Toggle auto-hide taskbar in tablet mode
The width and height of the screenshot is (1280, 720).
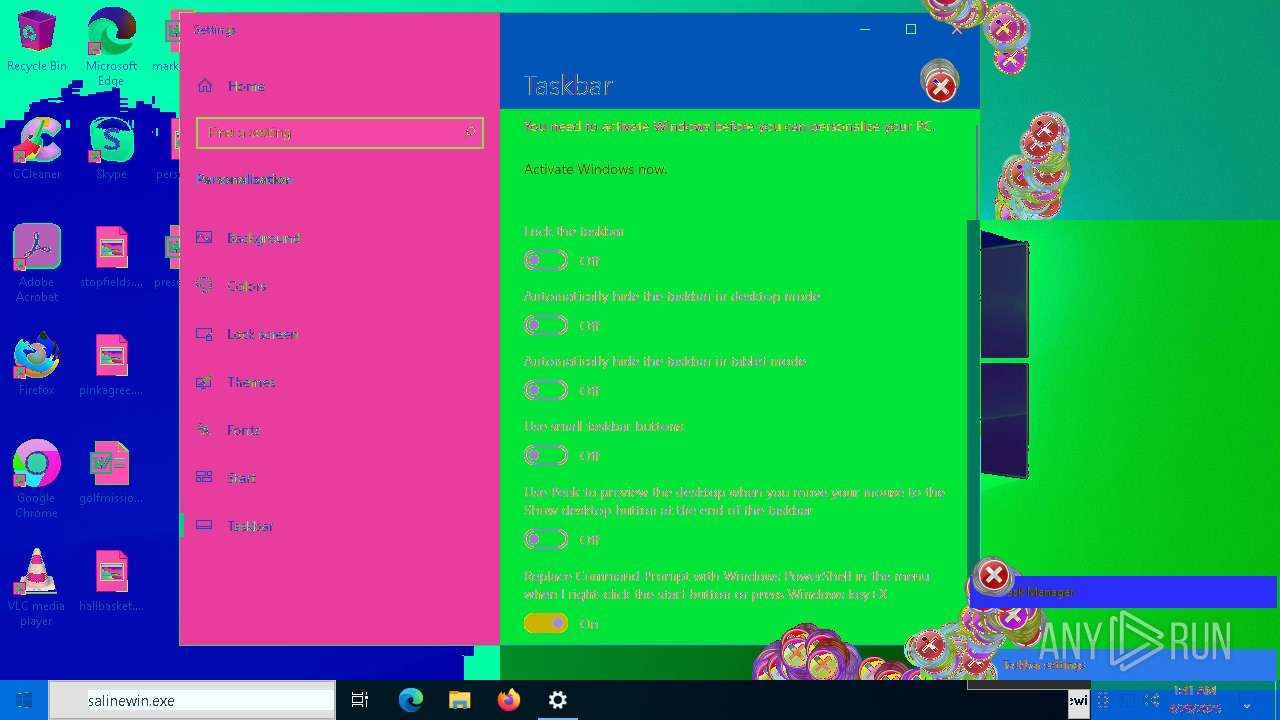point(546,390)
